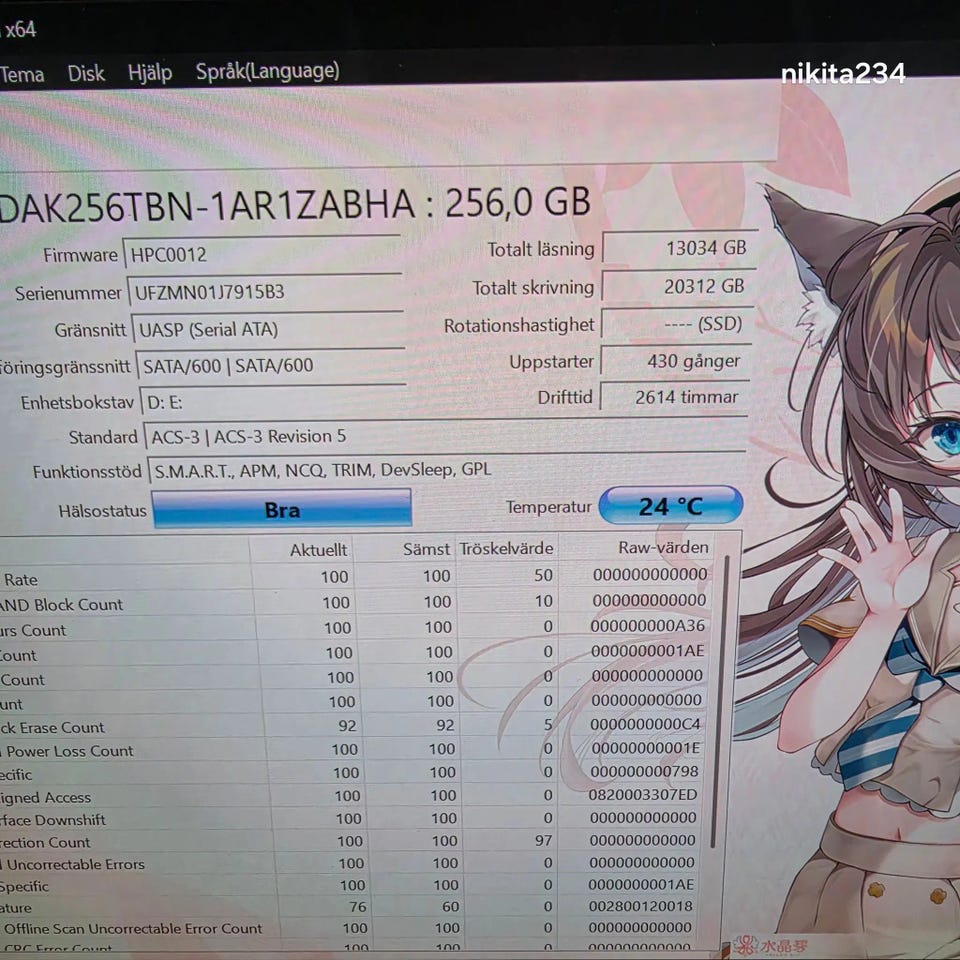960x960 pixels.
Task: Click raw value 002800120018
Action: (640, 906)
